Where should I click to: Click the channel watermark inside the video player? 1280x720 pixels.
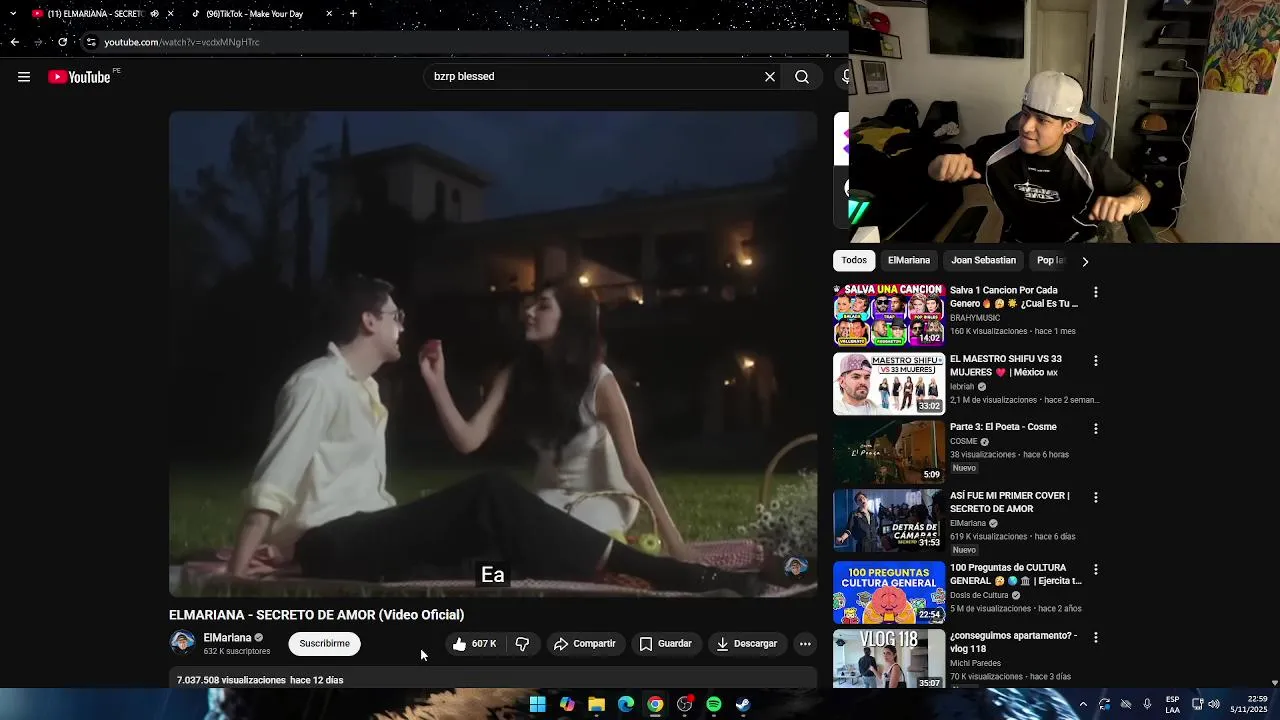pos(796,567)
